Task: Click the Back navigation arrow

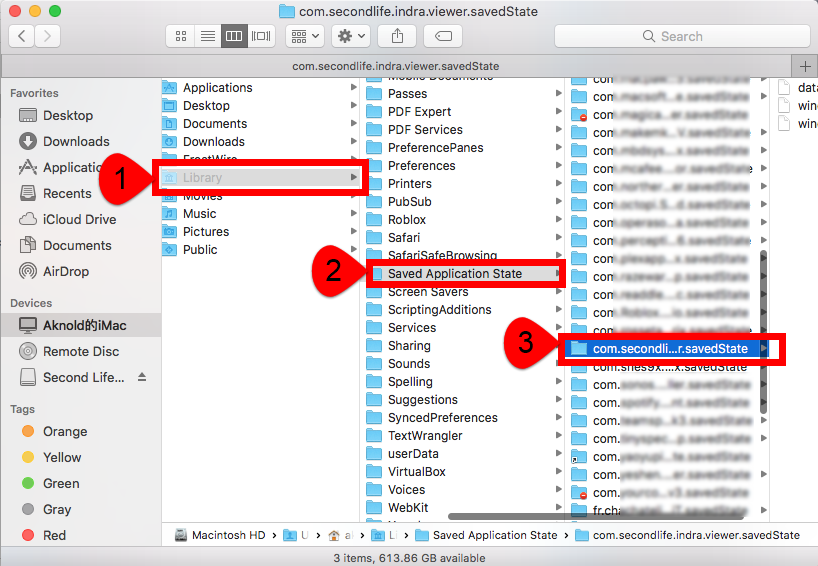Action: point(22,36)
